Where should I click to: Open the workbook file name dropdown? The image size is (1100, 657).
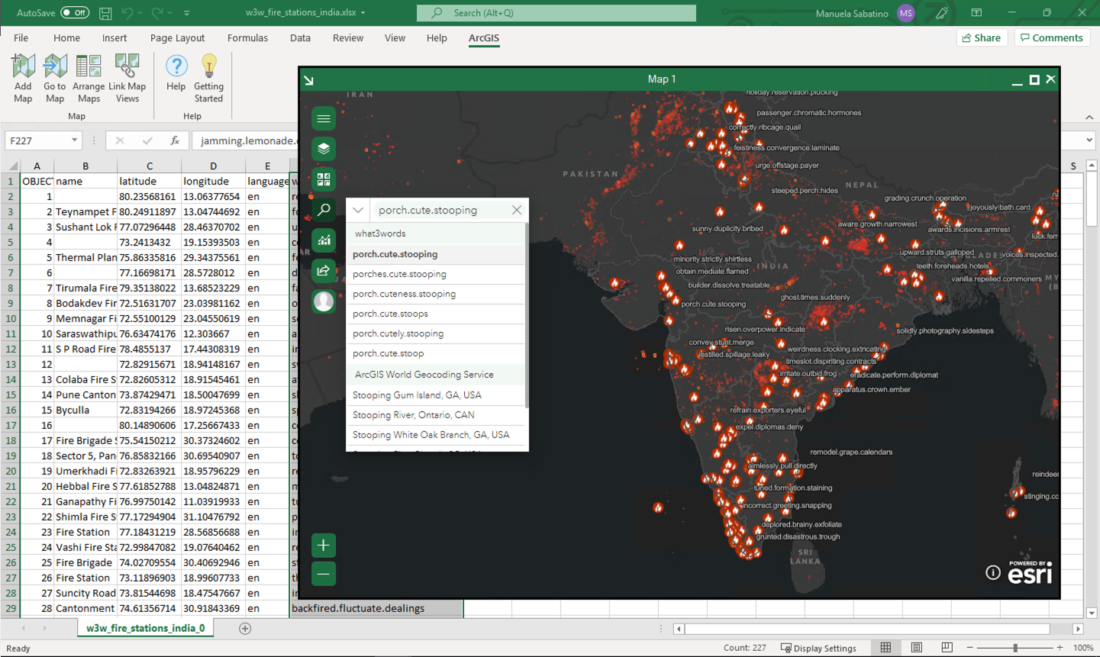coord(363,13)
